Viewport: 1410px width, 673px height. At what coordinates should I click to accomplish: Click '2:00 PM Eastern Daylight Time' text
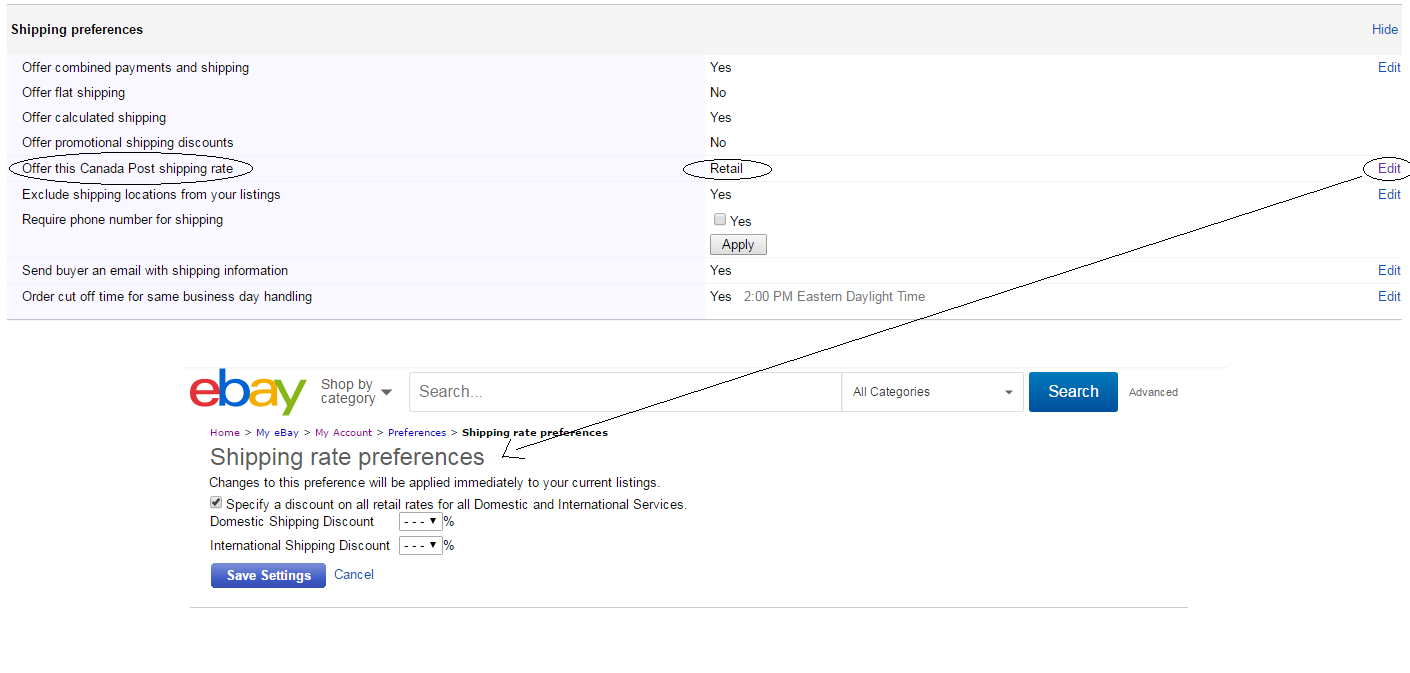(834, 297)
